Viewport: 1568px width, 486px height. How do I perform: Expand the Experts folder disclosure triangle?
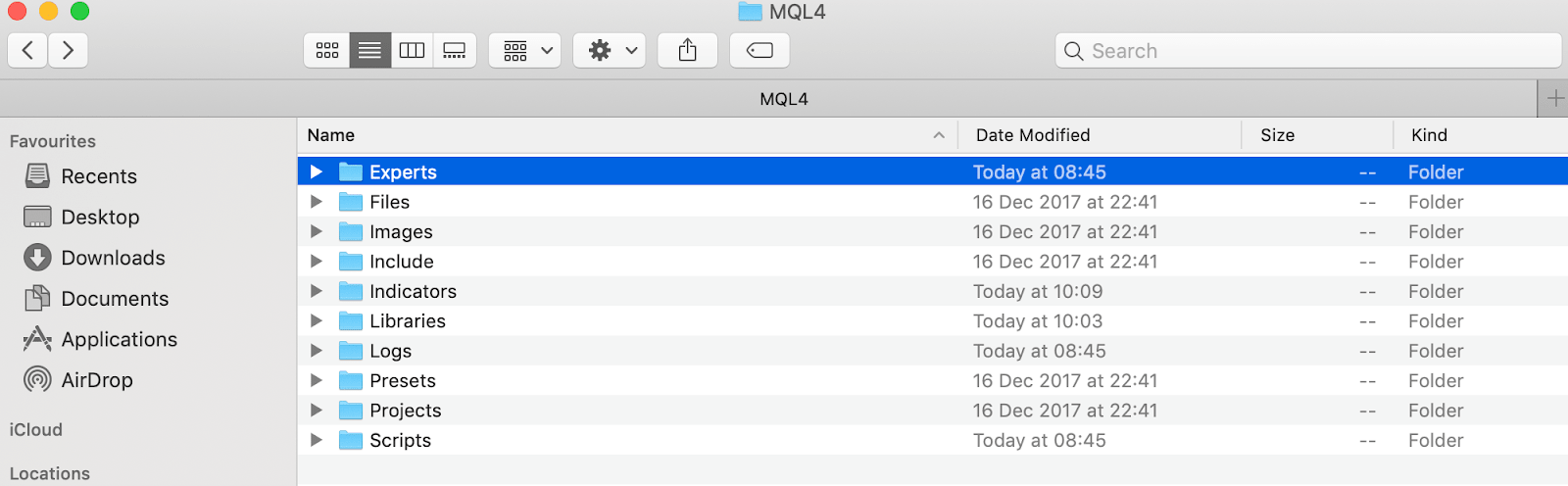316,171
